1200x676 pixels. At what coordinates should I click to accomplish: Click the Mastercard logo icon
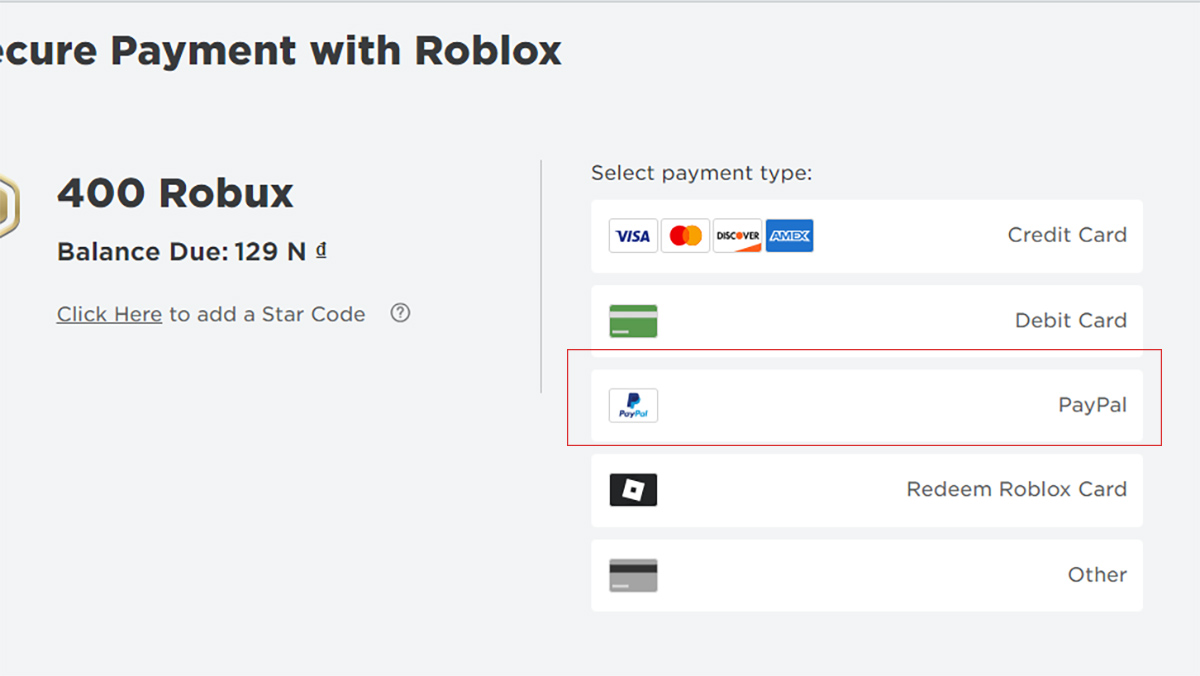[x=685, y=235]
